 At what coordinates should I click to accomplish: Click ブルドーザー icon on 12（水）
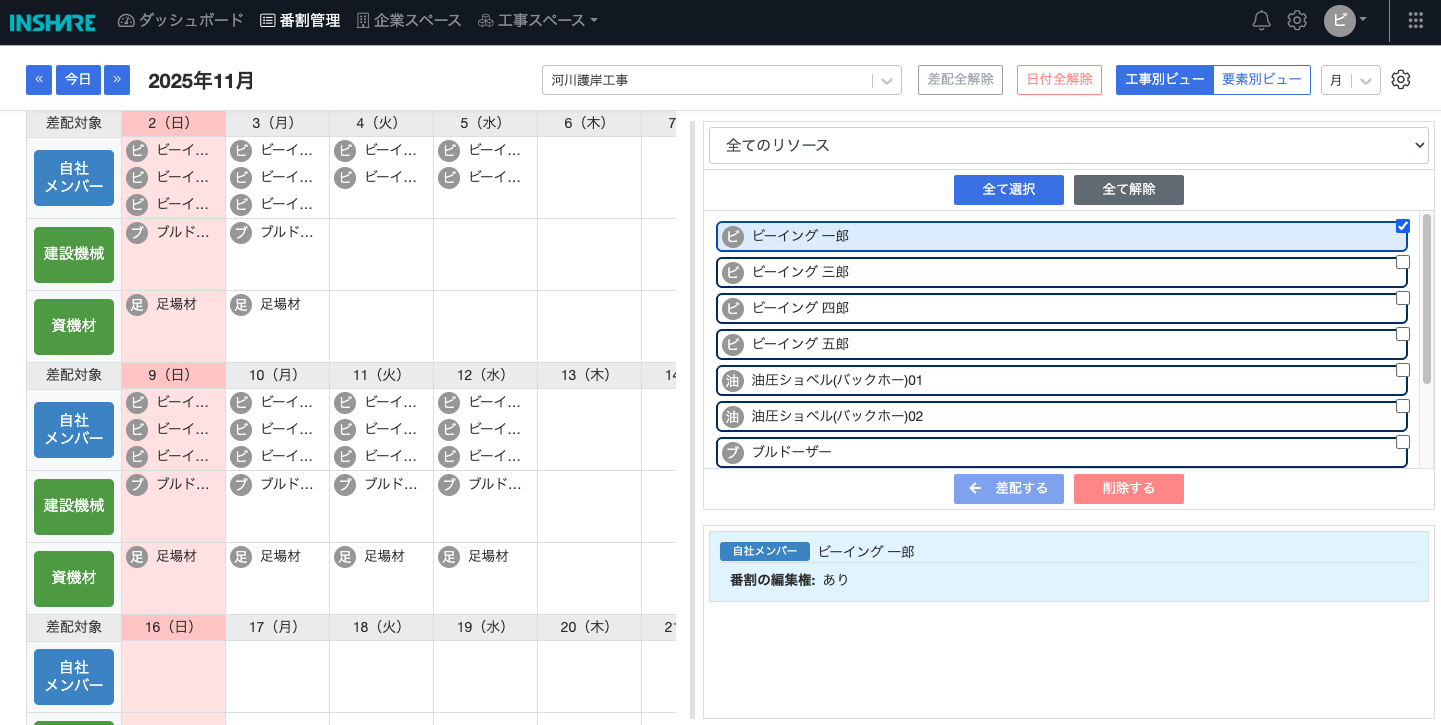pyautogui.click(x=449, y=485)
